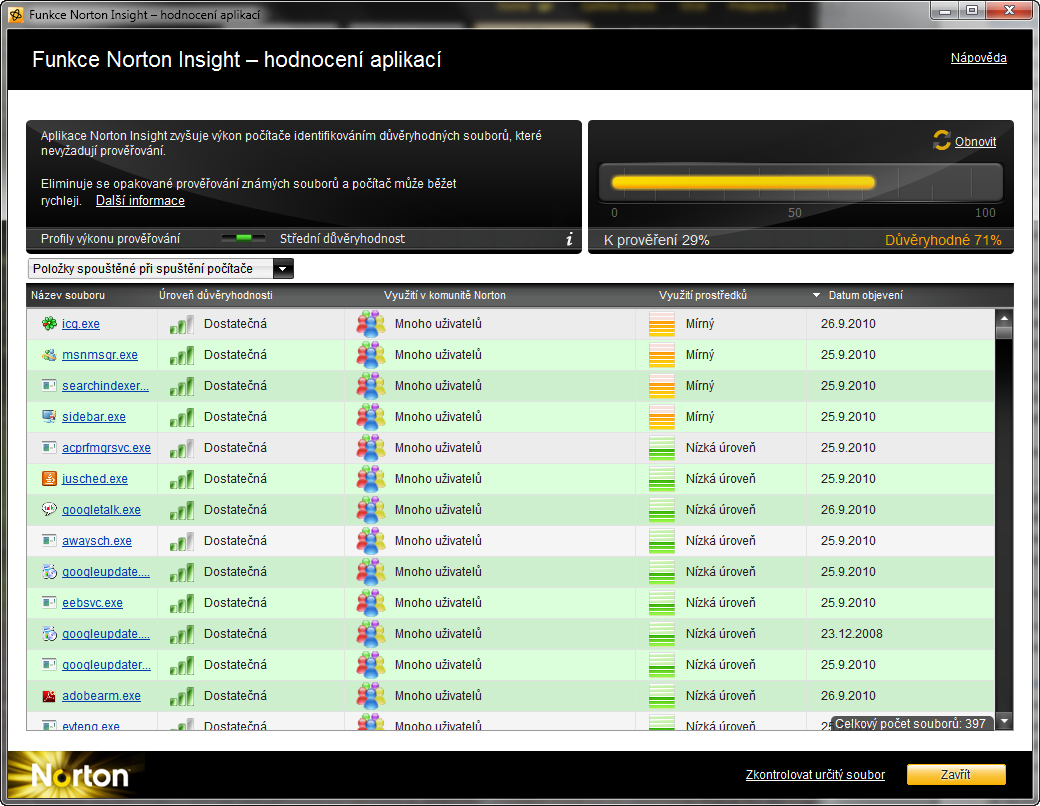This screenshot has height=806, width=1040.
Task: Click the icq.exe flower icon
Action: point(49,324)
